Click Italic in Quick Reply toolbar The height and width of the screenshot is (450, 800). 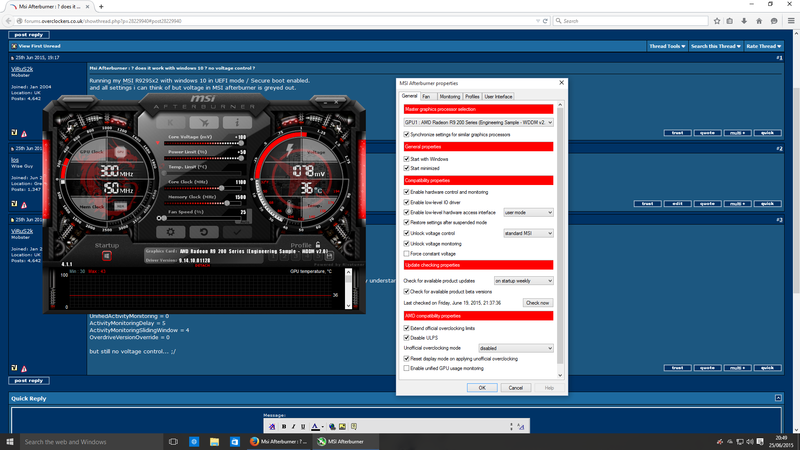pyautogui.click(x=293, y=427)
